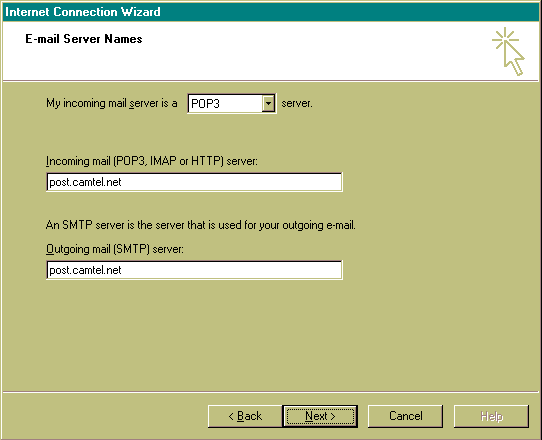
Task: Focus the outgoing mail SMTP server field
Action: click(x=194, y=270)
